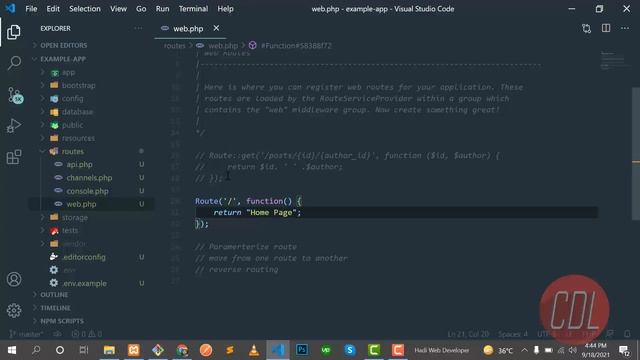
Task: Open Task View on the taskbar
Action: [84, 350]
